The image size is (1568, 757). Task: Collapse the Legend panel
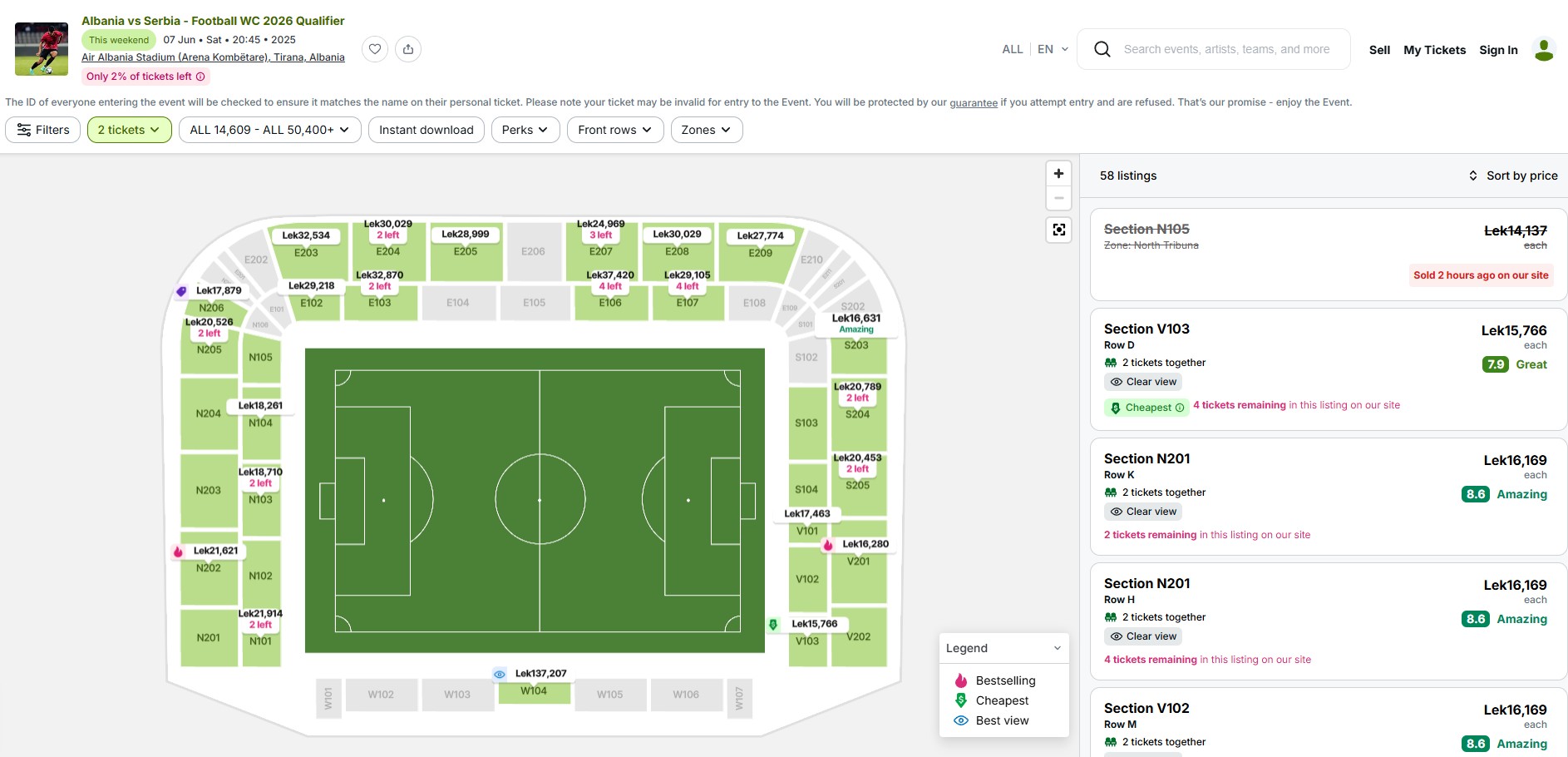pyautogui.click(x=1057, y=648)
